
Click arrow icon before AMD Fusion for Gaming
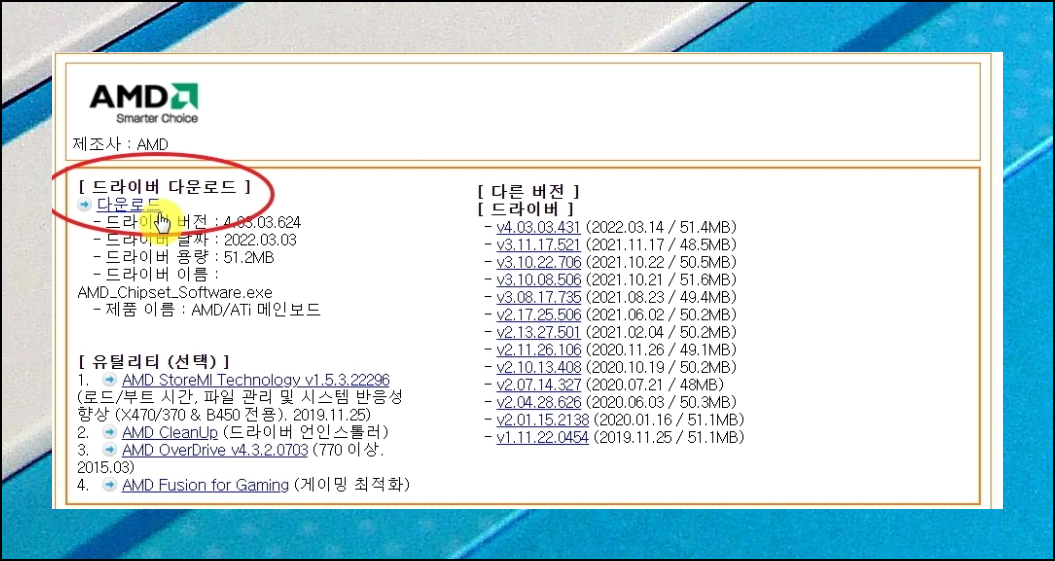pyautogui.click(x=110, y=485)
